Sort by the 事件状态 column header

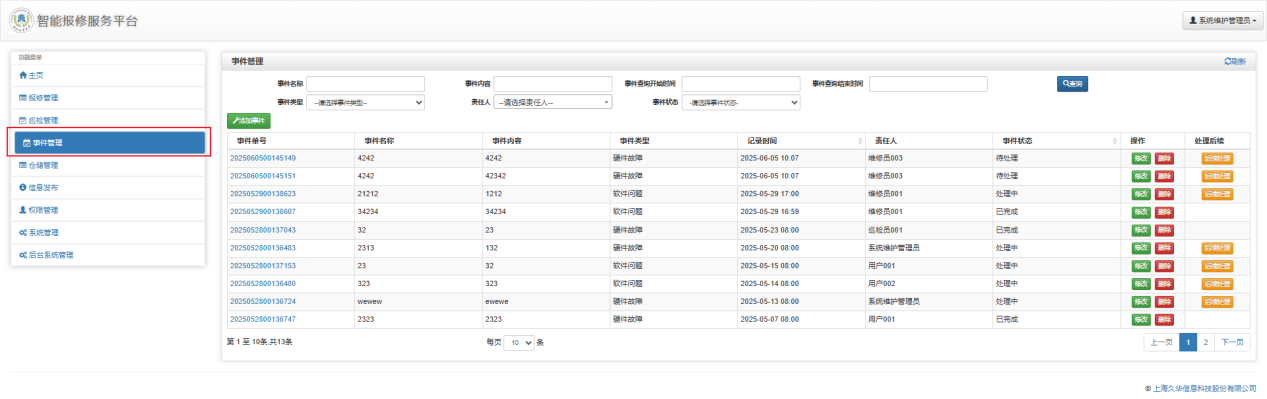tap(1056, 140)
